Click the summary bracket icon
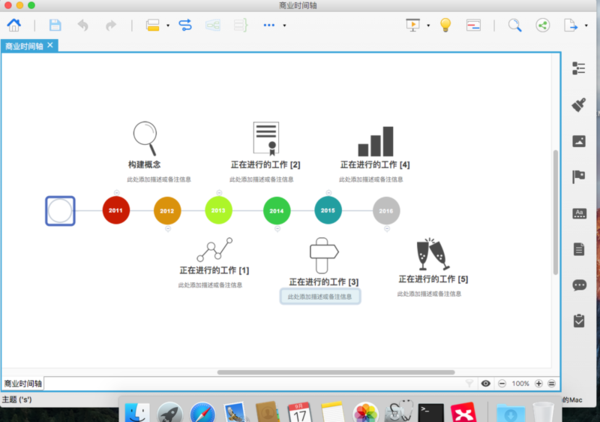Viewport: 600px width, 422px height. (241, 25)
